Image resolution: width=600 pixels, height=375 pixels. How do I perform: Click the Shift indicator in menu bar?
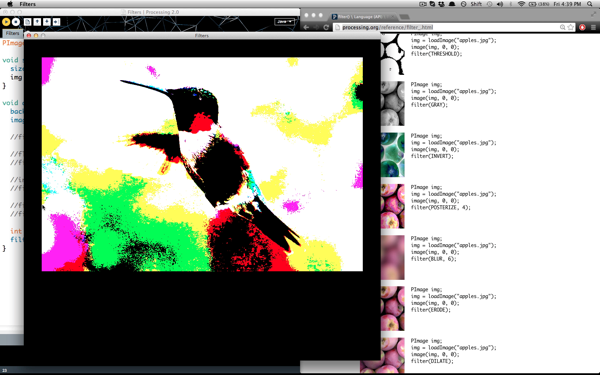476,4
